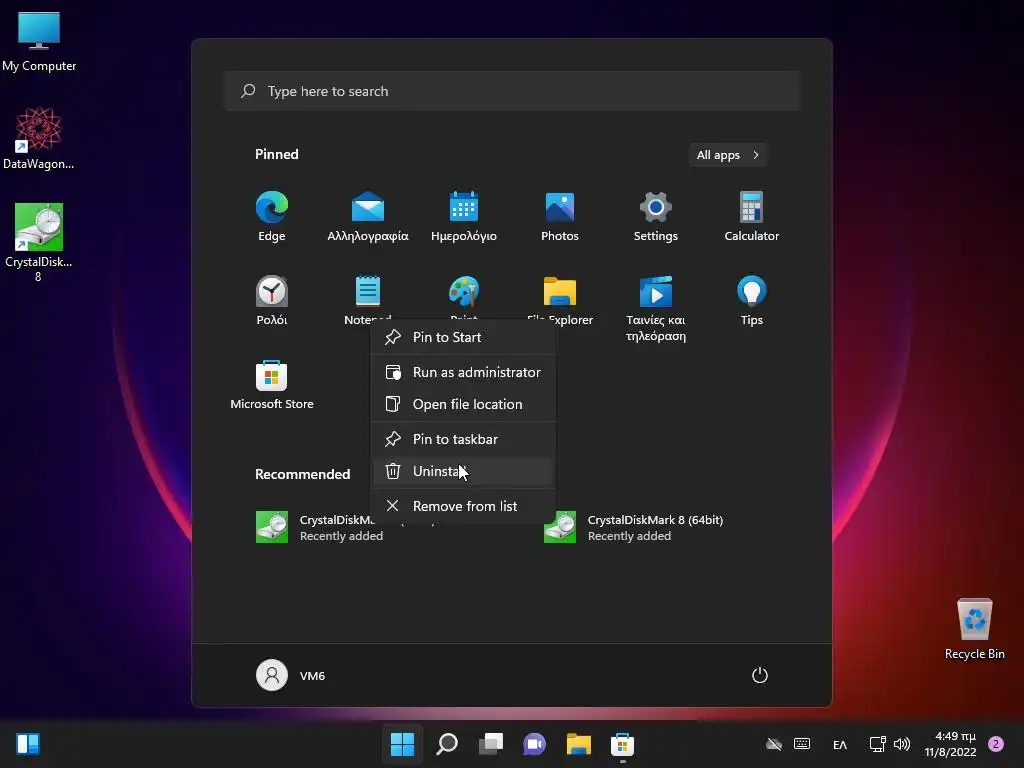Screen dimensions: 1024x768
Task: Click the OneDrive cloud tray icon
Action: tap(774, 744)
